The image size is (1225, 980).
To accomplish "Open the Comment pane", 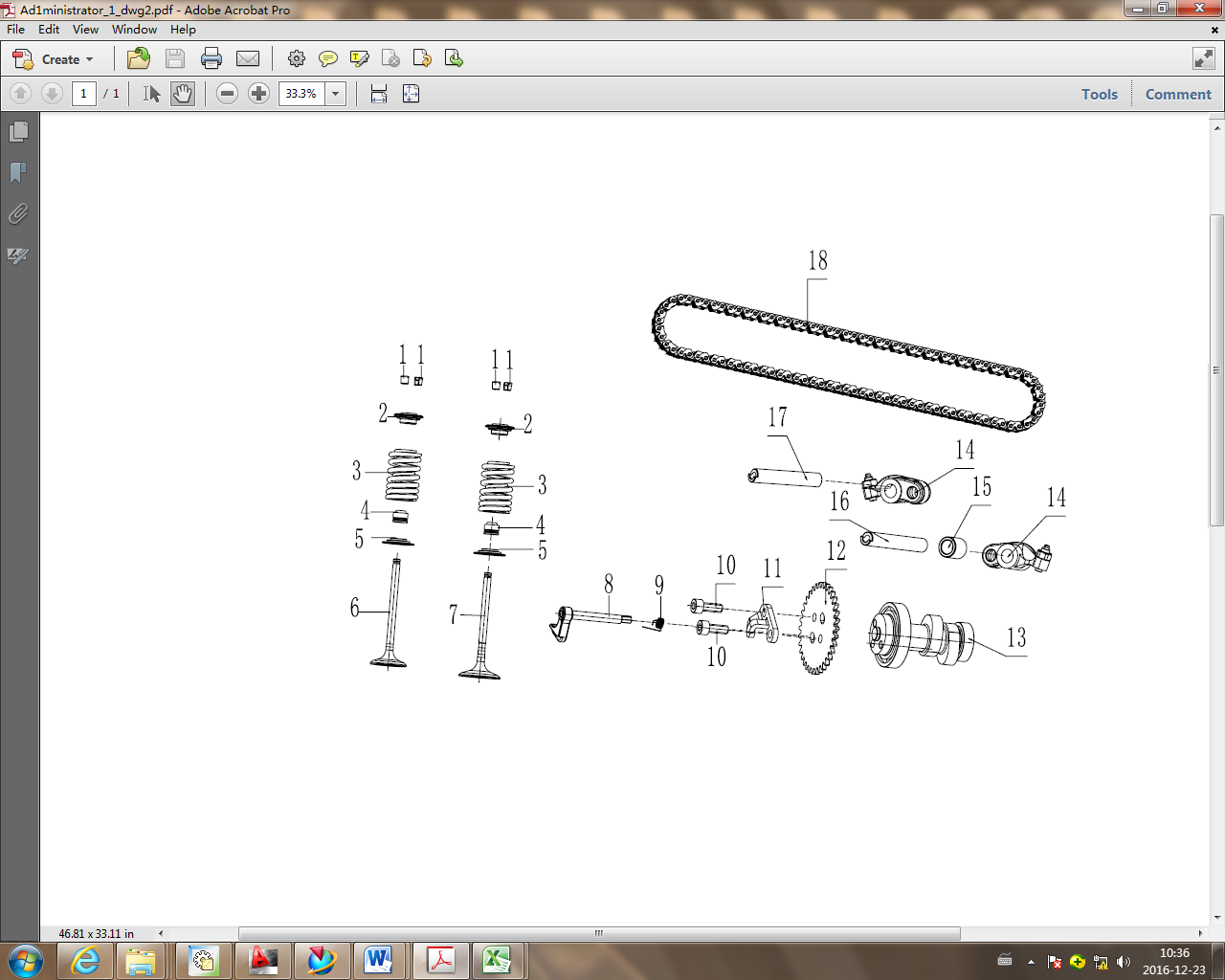I will [1177, 94].
